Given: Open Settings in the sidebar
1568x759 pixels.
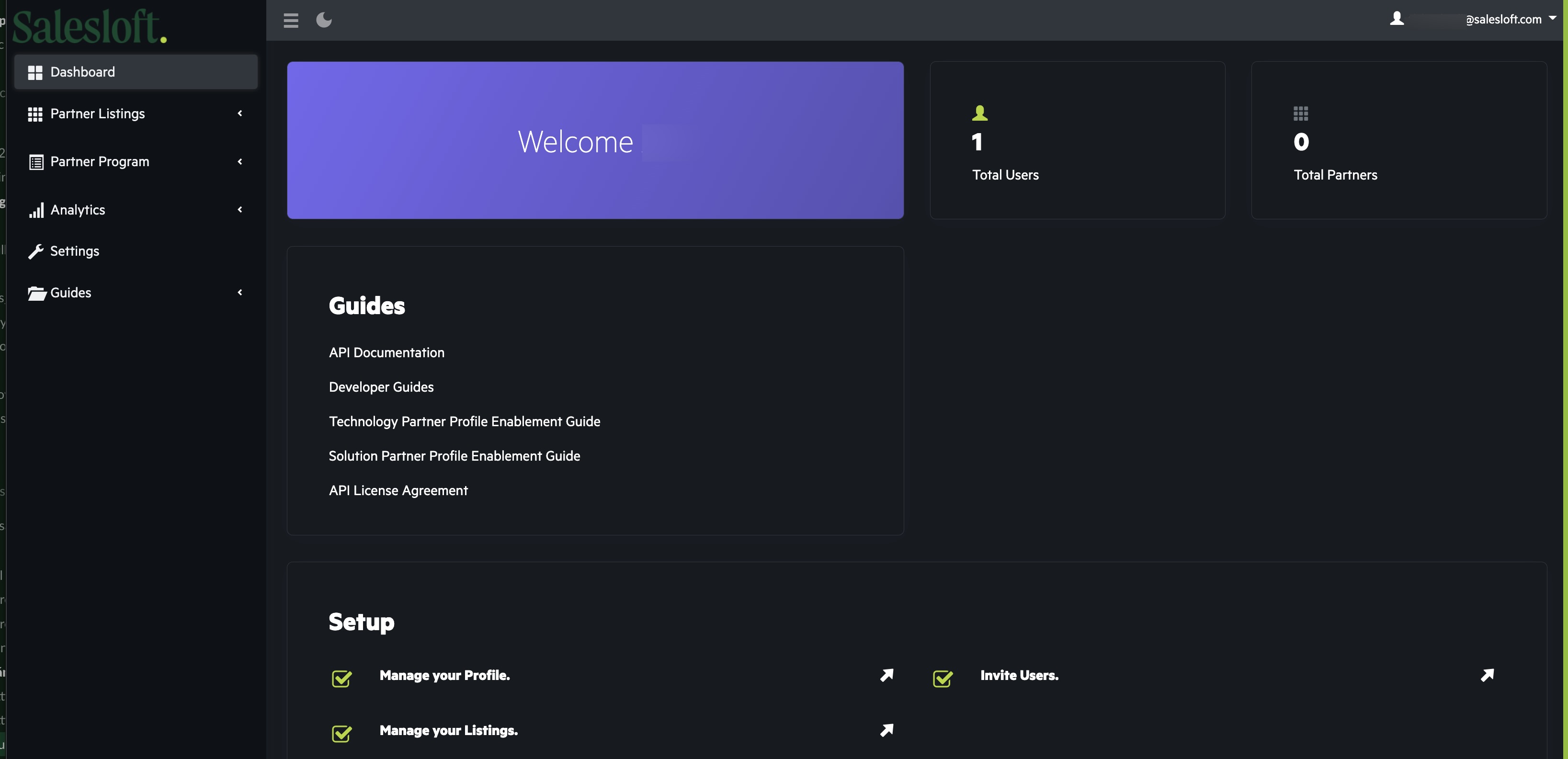Looking at the screenshot, I should coord(74,251).
